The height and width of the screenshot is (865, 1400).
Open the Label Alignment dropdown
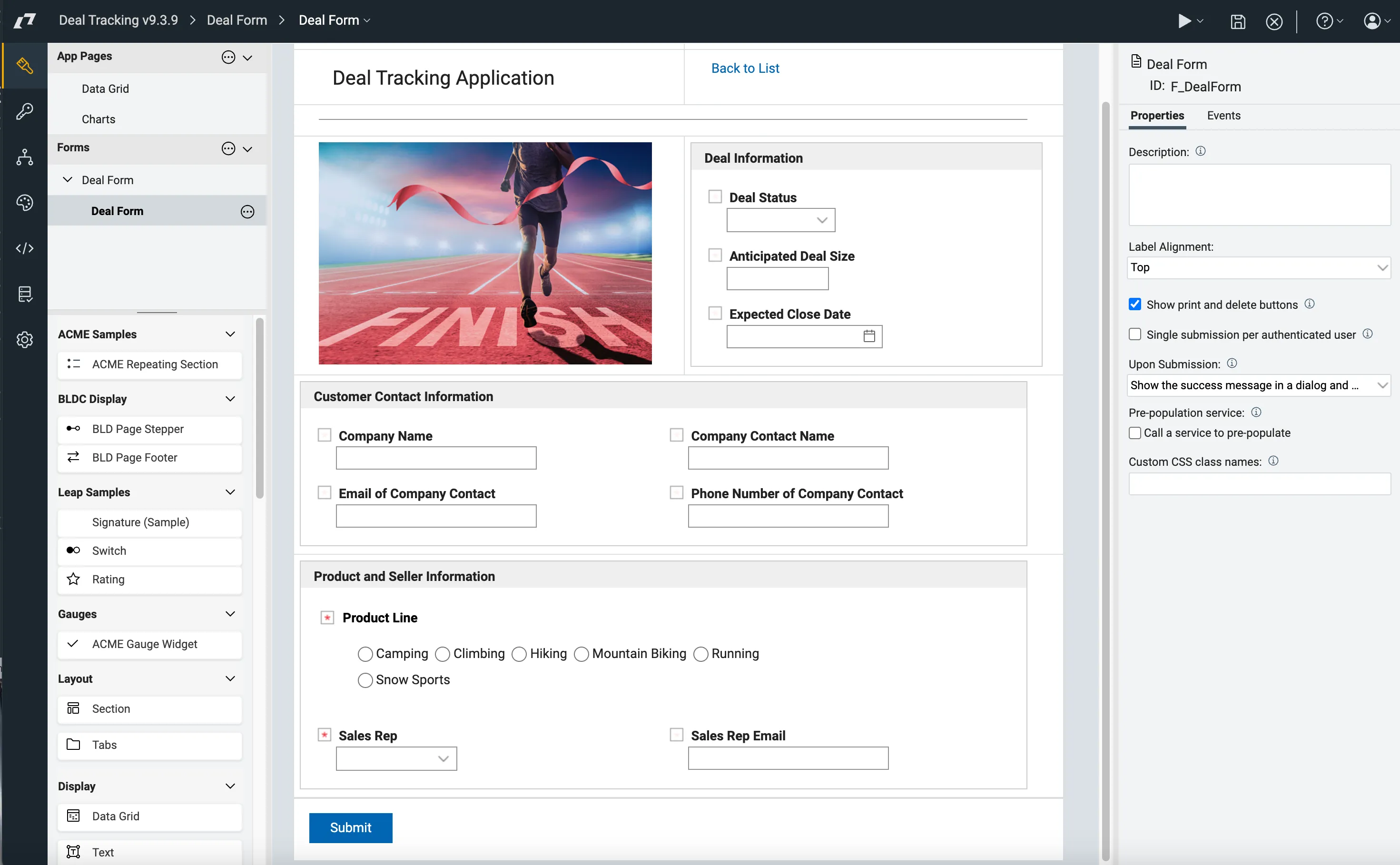tap(1259, 268)
